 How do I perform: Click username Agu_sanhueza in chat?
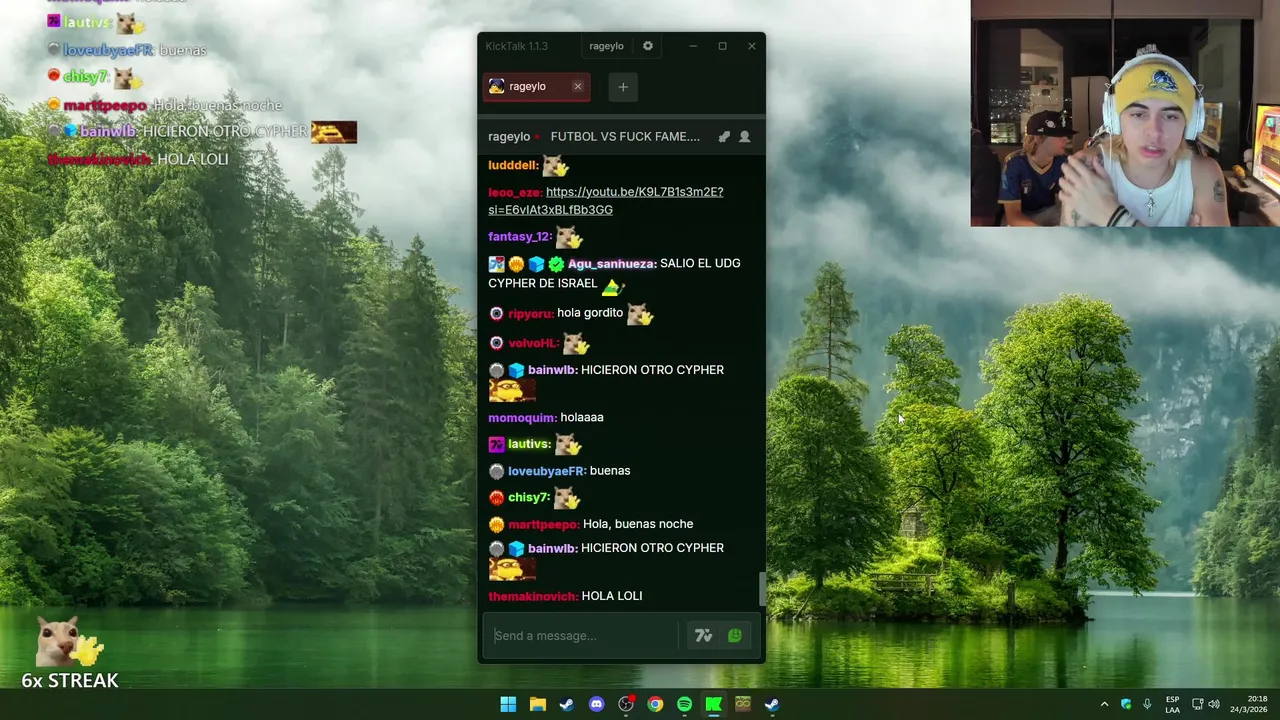(x=611, y=264)
